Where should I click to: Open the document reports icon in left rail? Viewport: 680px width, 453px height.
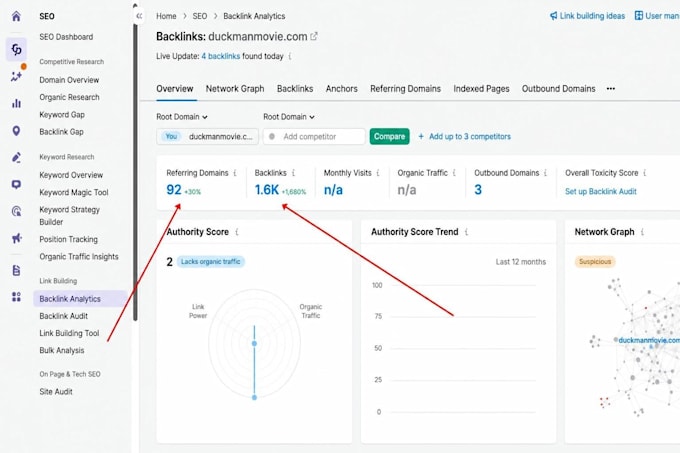point(16,270)
